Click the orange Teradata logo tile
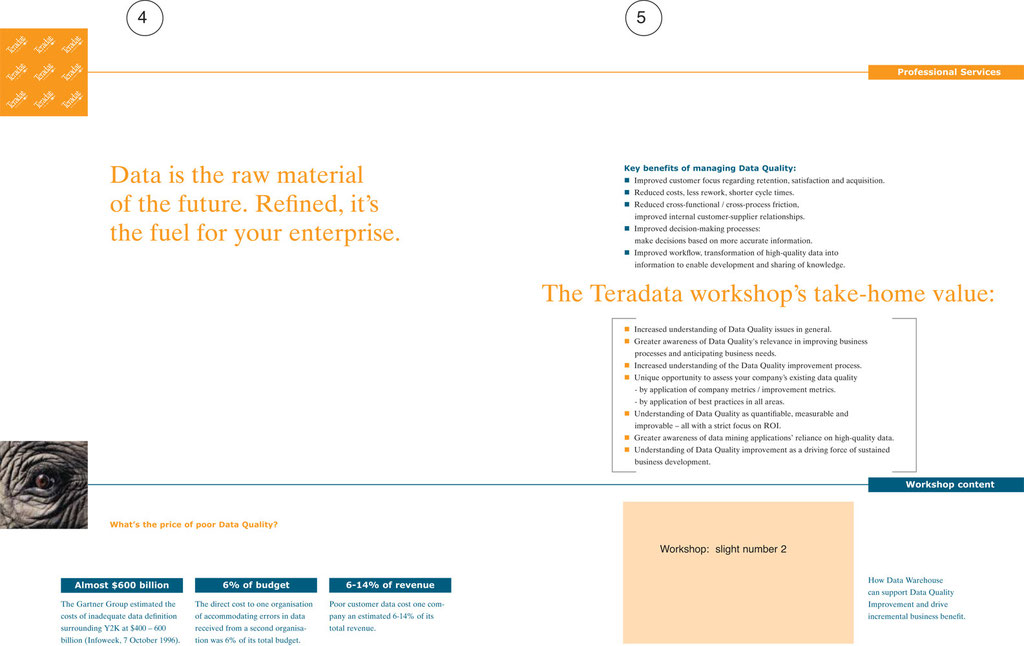Viewport: 1024px width, 646px height. 44,72
